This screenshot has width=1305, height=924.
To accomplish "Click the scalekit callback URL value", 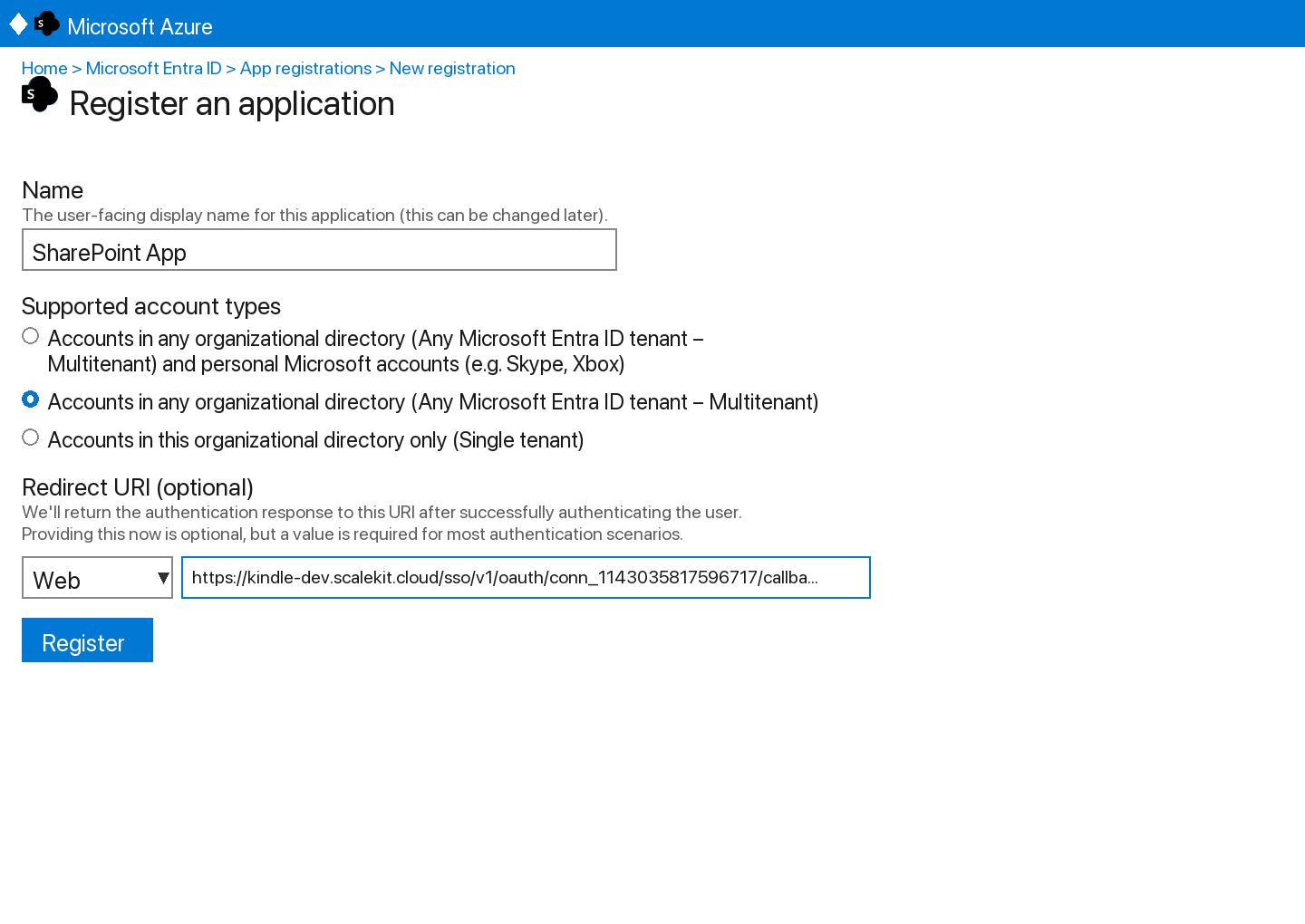I will [x=504, y=577].
